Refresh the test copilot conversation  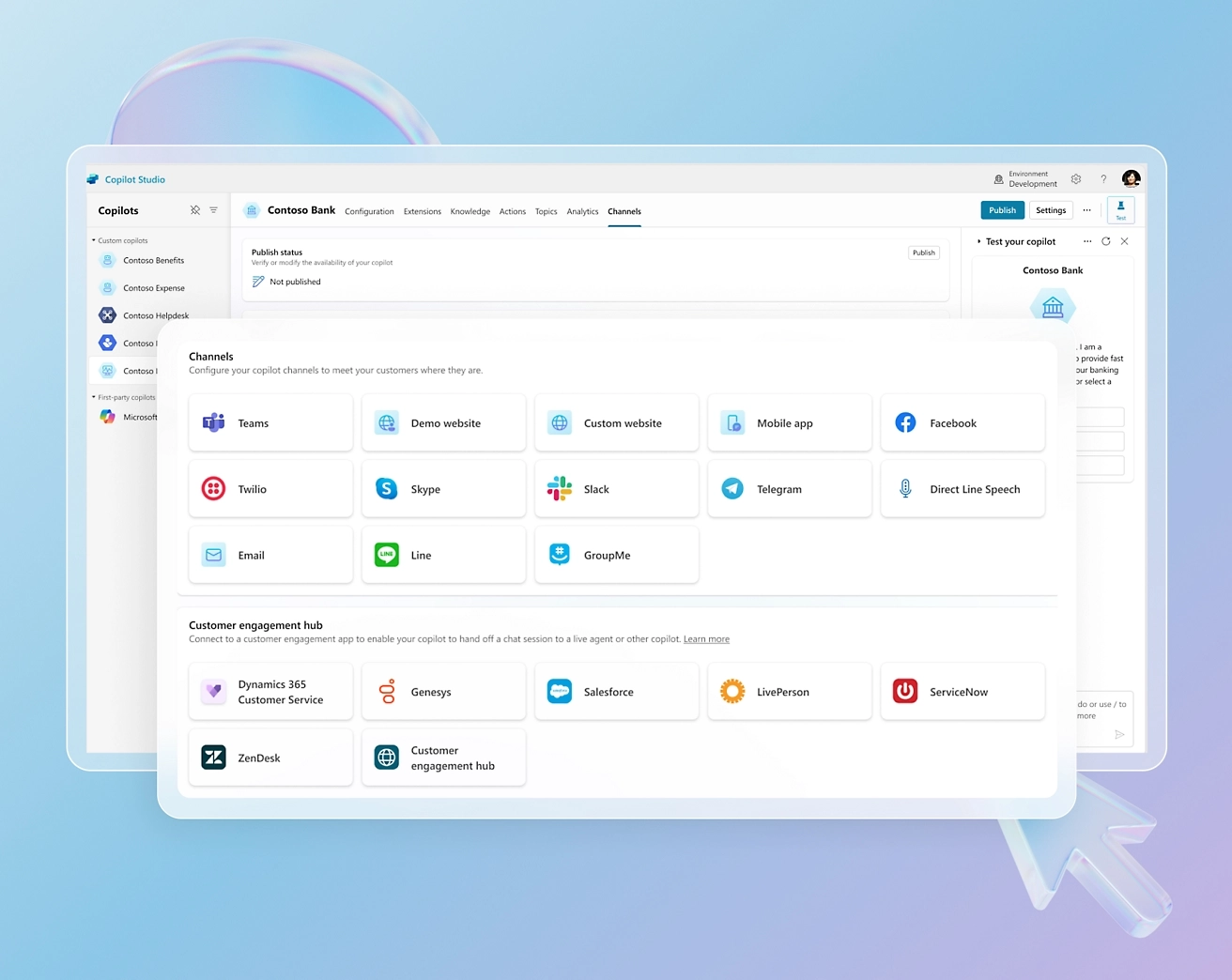point(1106,241)
